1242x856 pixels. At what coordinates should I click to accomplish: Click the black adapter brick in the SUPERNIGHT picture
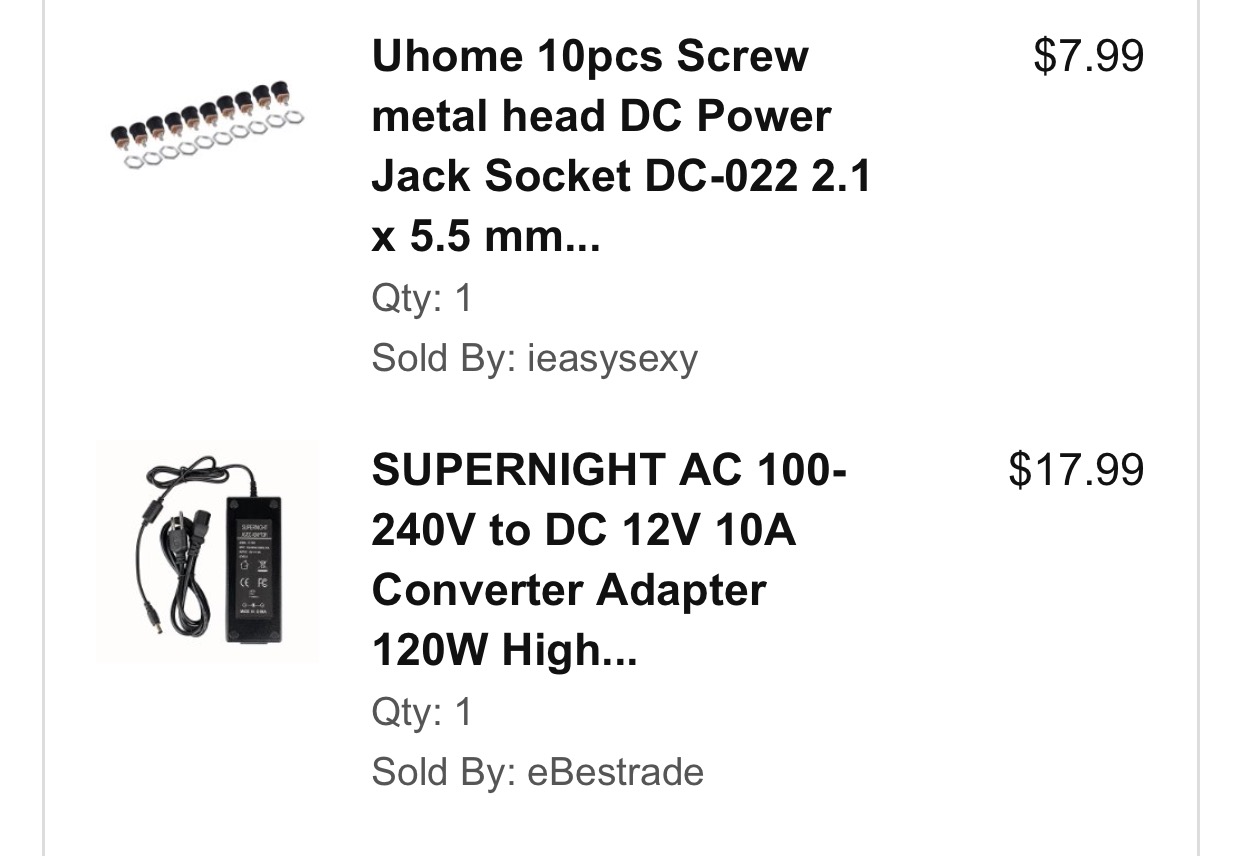(254, 568)
